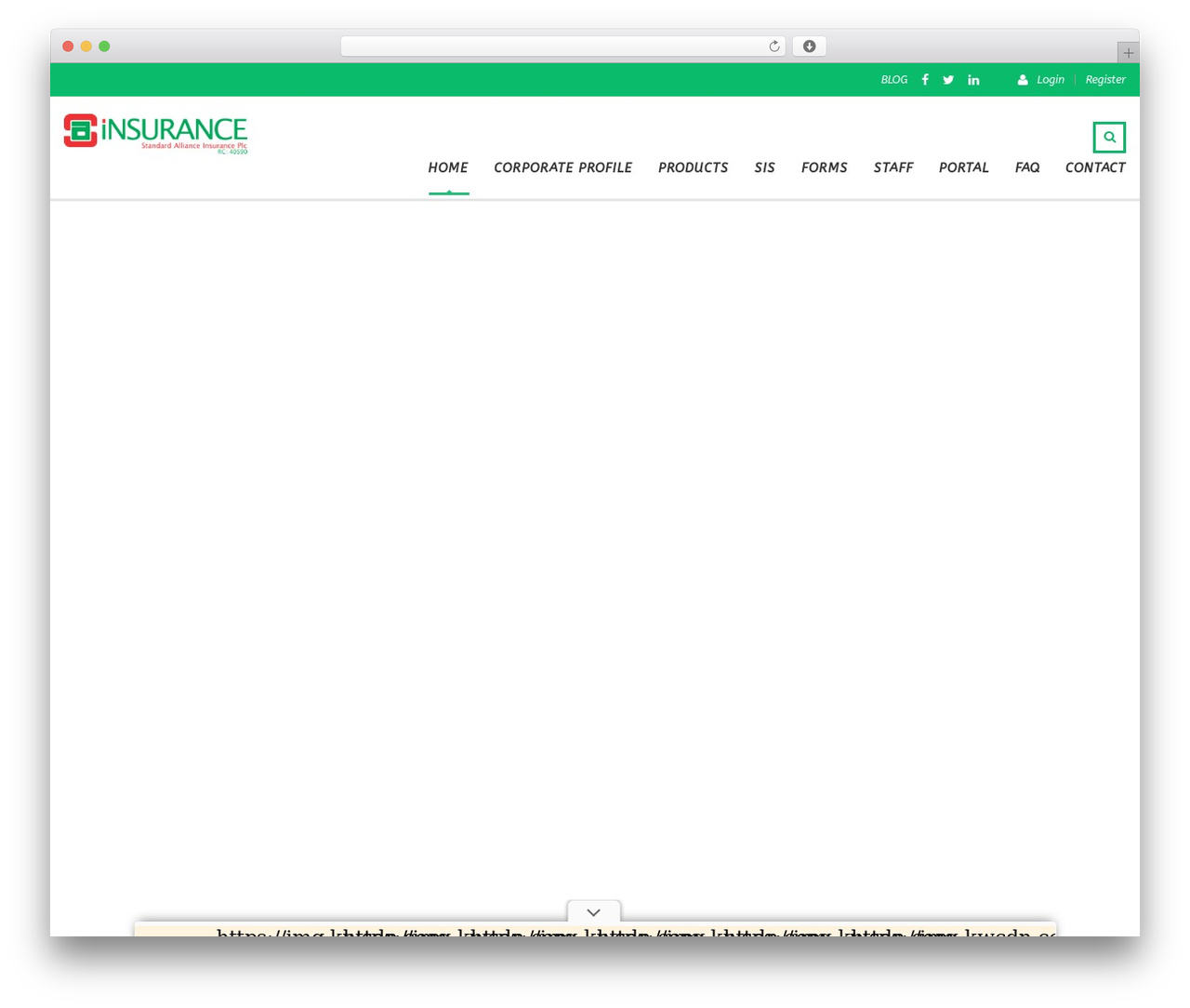
Task: Visit the BLOG link
Action: (894, 80)
